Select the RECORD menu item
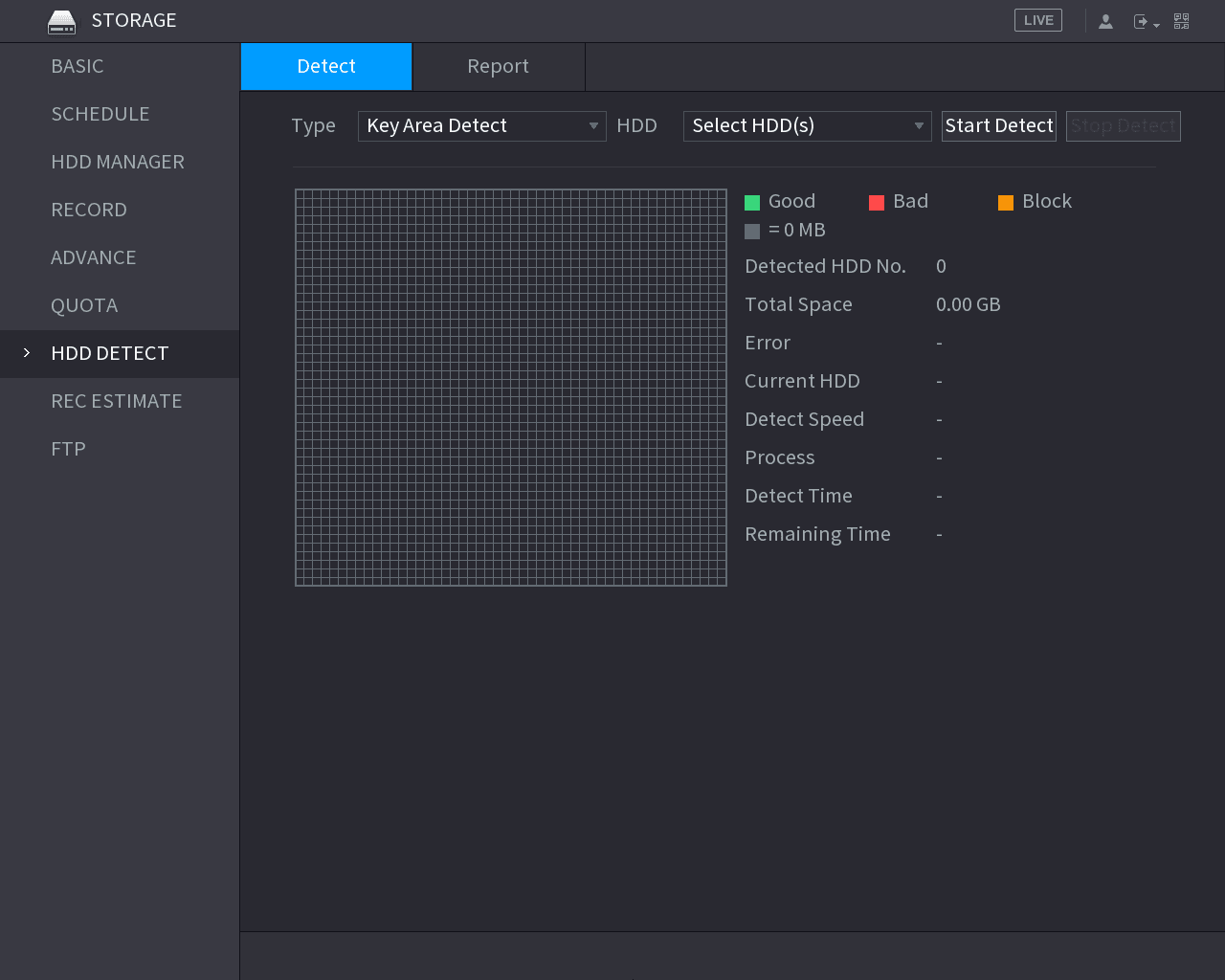The image size is (1225, 980). point(120,210)
